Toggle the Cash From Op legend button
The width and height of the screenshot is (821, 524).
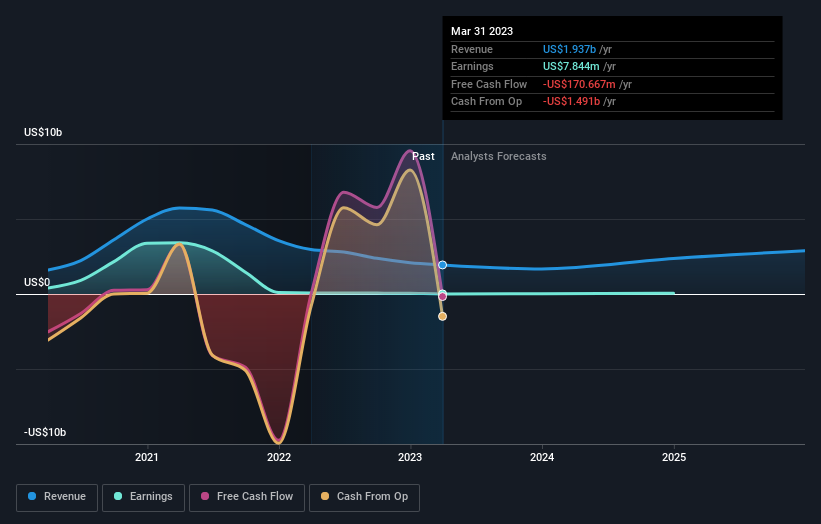[364, 497]
